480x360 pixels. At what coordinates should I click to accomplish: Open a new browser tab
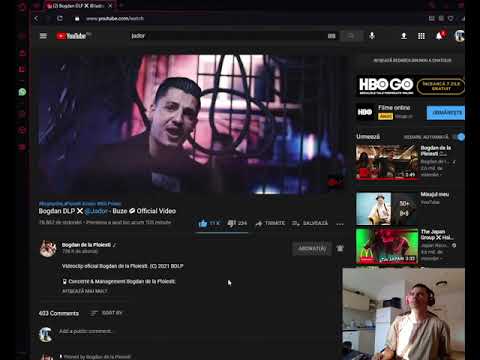pyautogui.click(x=122, y=5)
